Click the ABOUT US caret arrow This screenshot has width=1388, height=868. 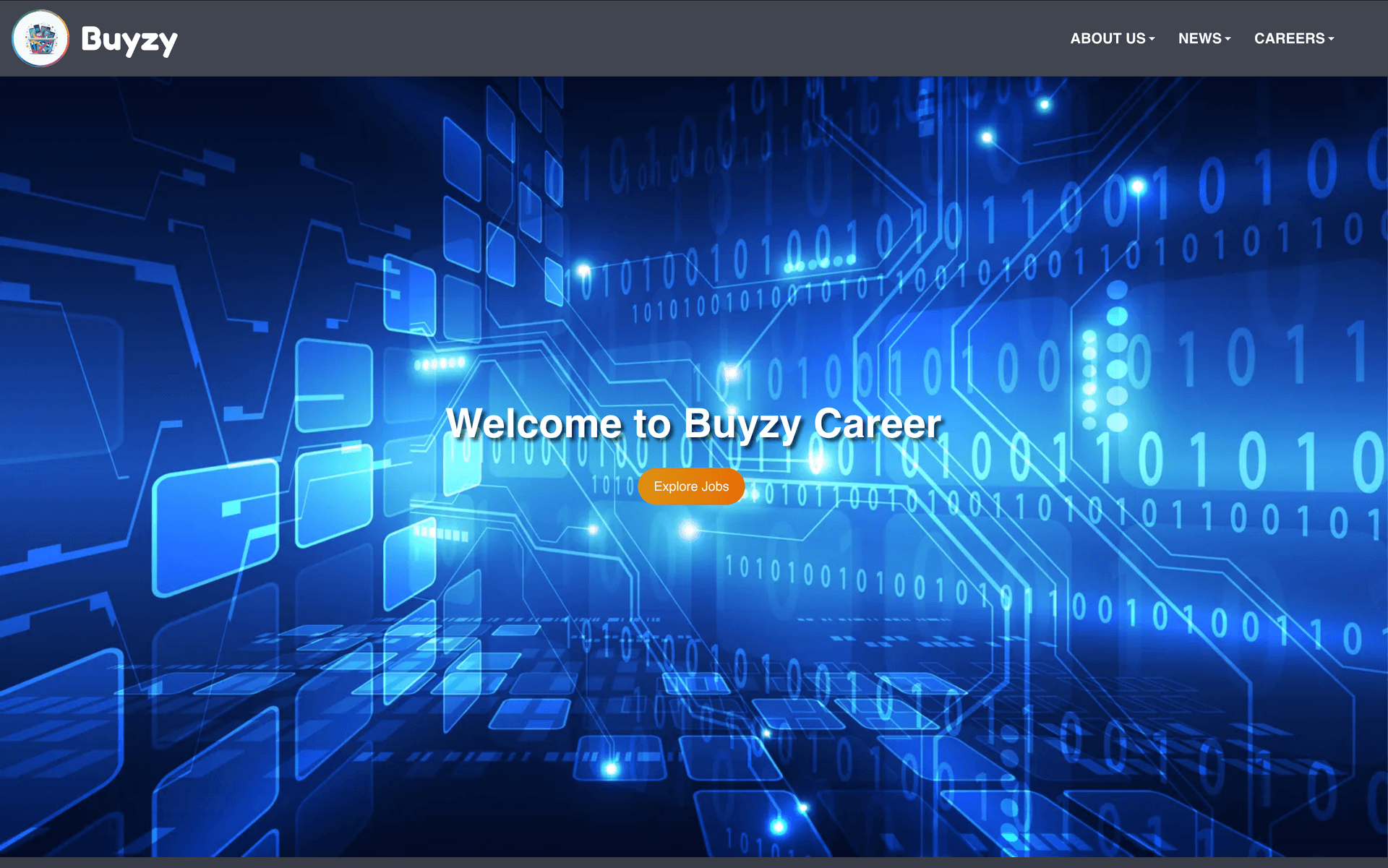[x=1152, y=40]
